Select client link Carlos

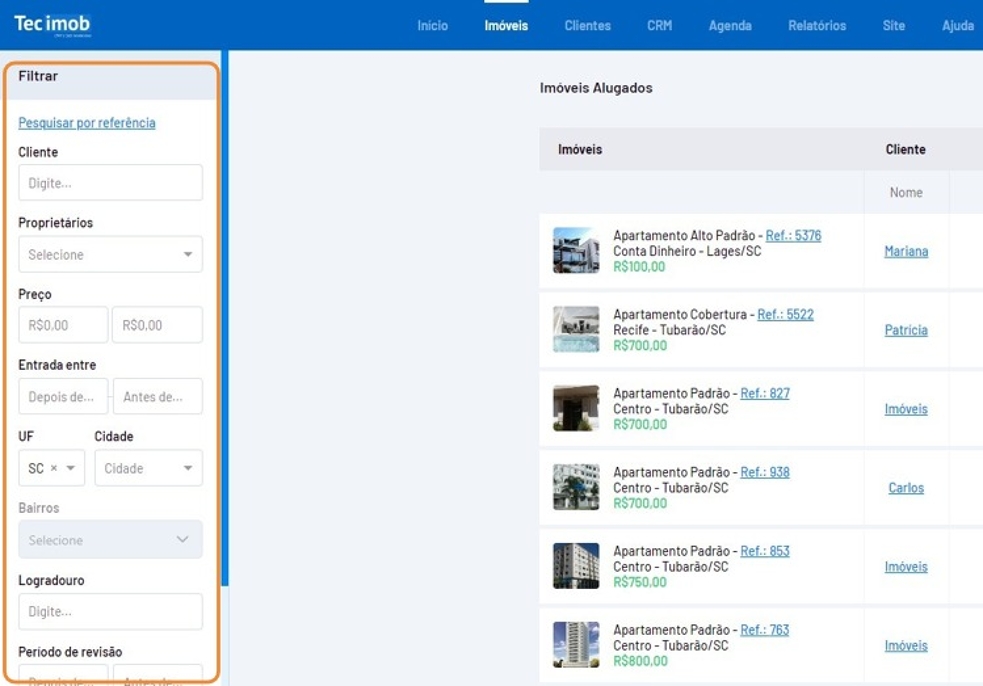pos(906,488)
